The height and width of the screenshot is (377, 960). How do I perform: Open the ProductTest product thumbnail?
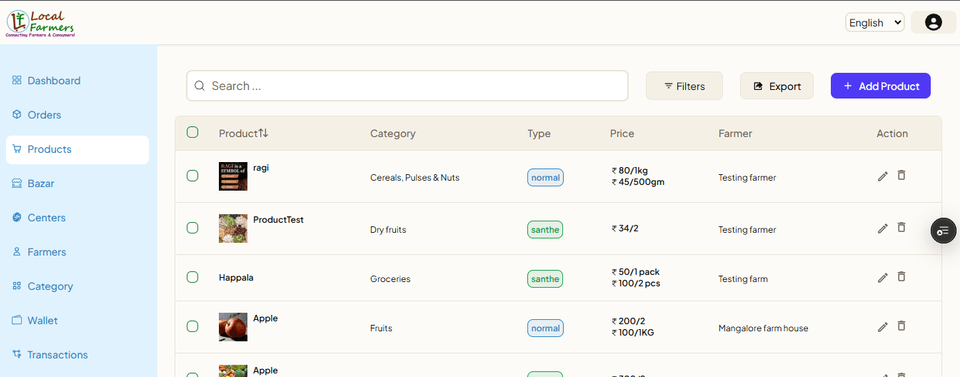[x=233, y=228]
